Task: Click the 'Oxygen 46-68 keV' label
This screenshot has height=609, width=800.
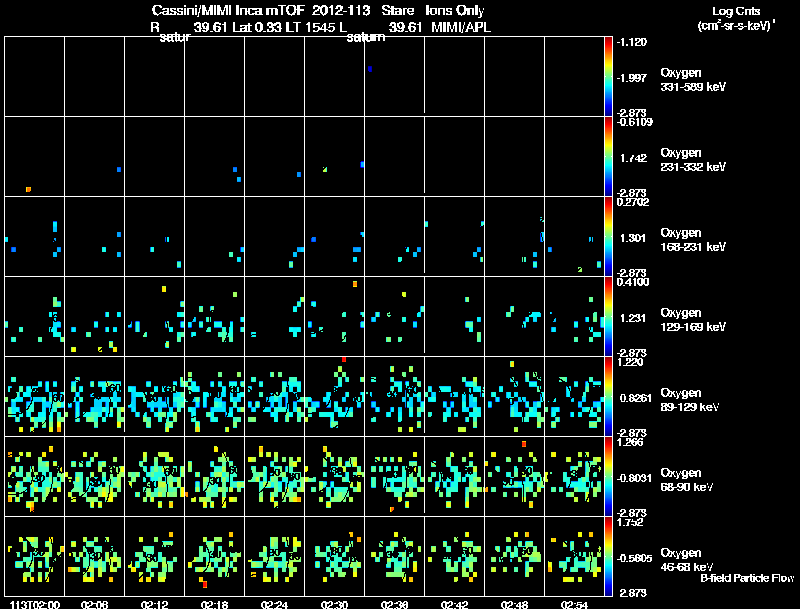Action: [687, 560]
